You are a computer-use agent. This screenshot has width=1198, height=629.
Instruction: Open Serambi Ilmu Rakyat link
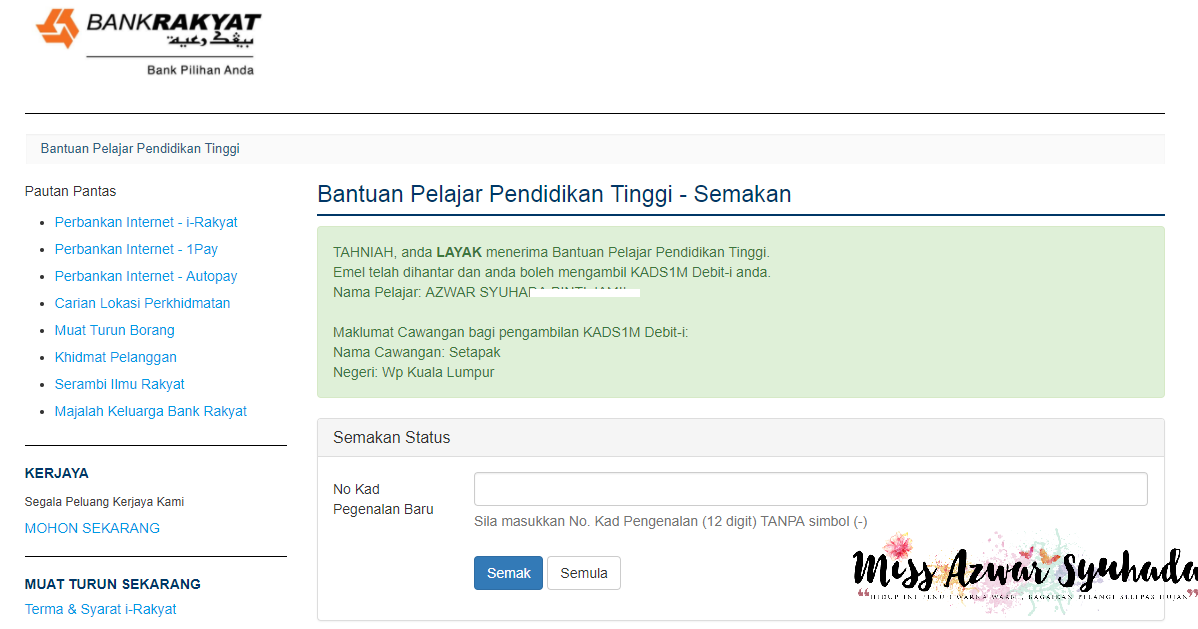click(x=119, y=384)
